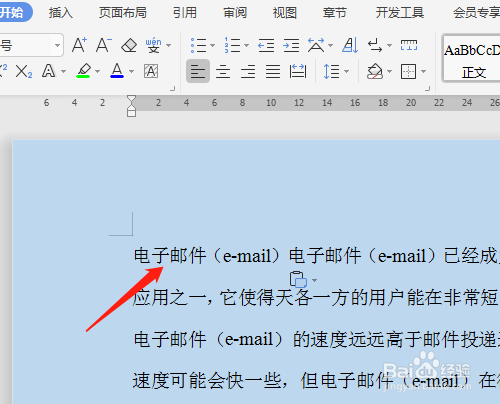Open paragraph dialog launcher corner arrow
The height and width of the screenshot is (404, 500).
pos(428,89)
